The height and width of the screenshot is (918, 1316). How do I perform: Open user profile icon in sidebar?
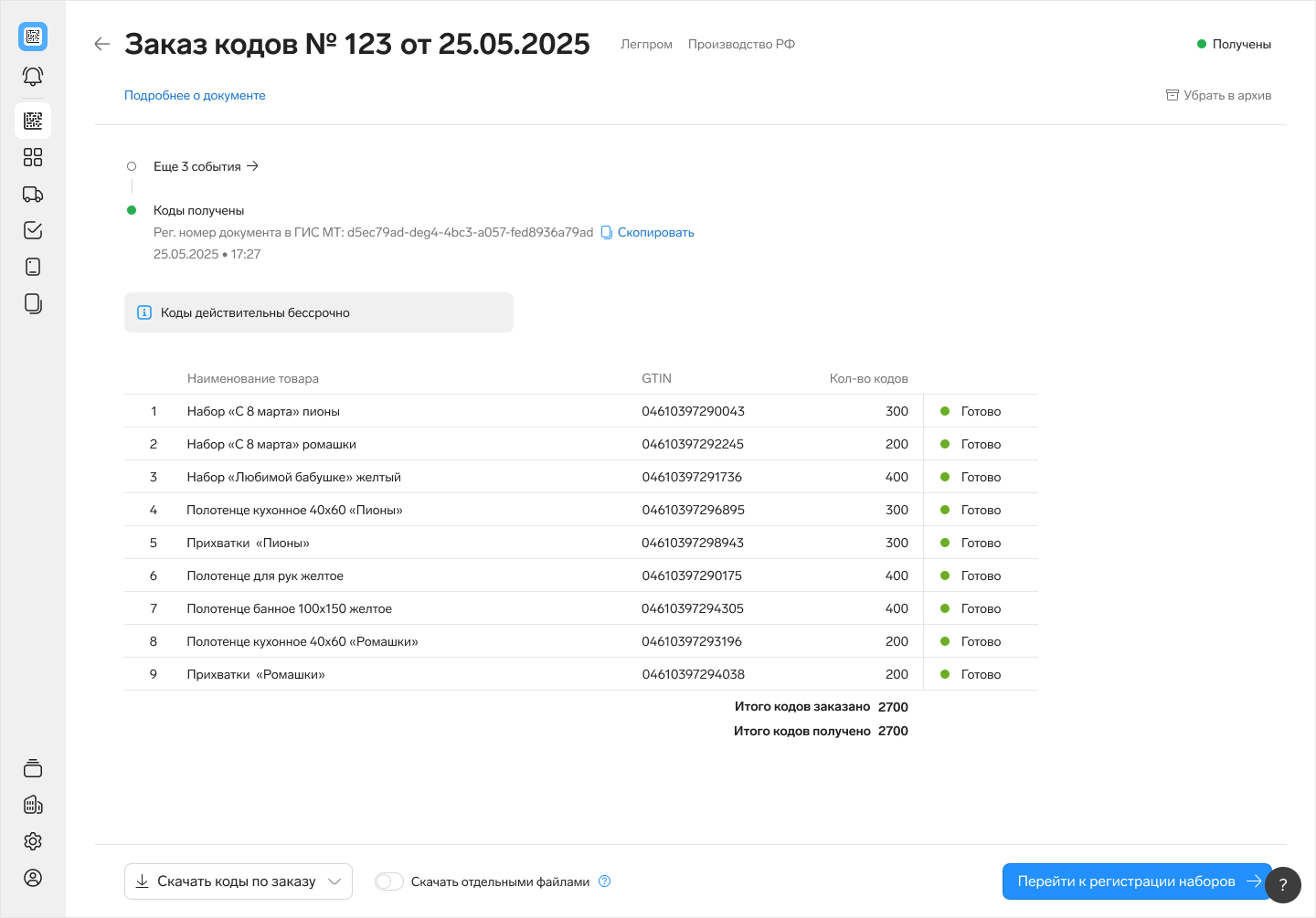point(33,878)
